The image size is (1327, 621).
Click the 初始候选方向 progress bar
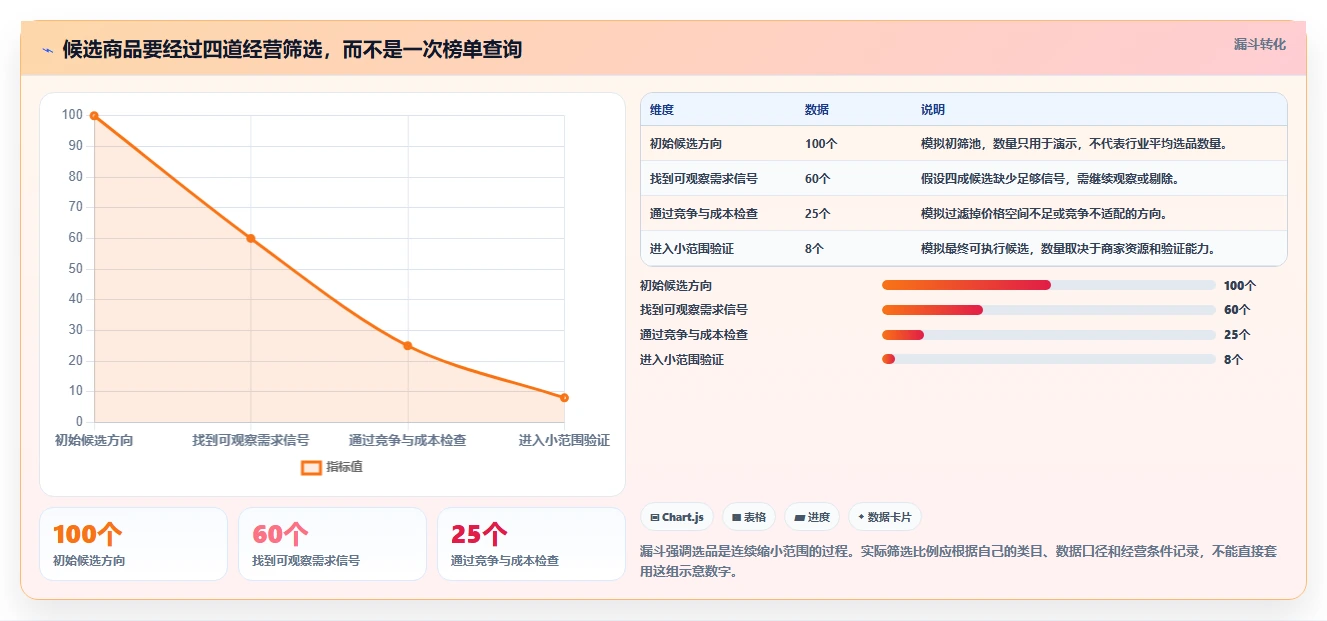tap(1049, 285)
